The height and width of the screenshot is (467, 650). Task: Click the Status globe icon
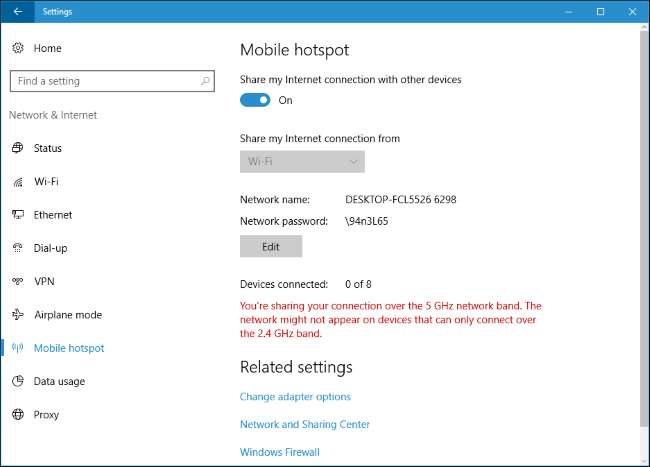17,148
